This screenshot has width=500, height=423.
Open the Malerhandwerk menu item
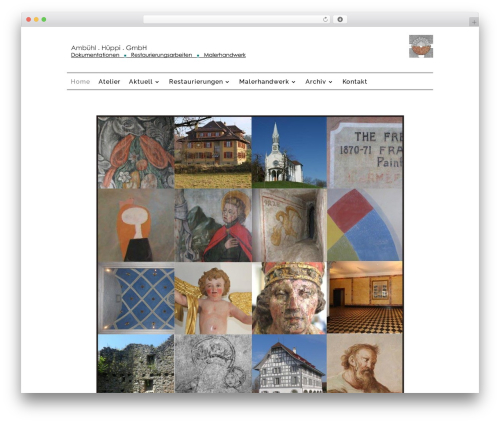[x=264, y=81]
